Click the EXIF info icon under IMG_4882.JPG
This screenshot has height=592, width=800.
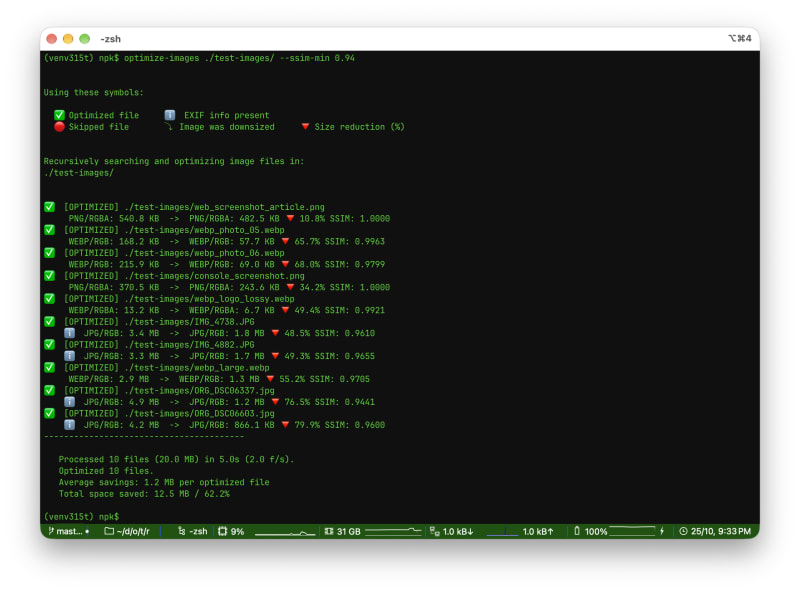tap(69, 356)
